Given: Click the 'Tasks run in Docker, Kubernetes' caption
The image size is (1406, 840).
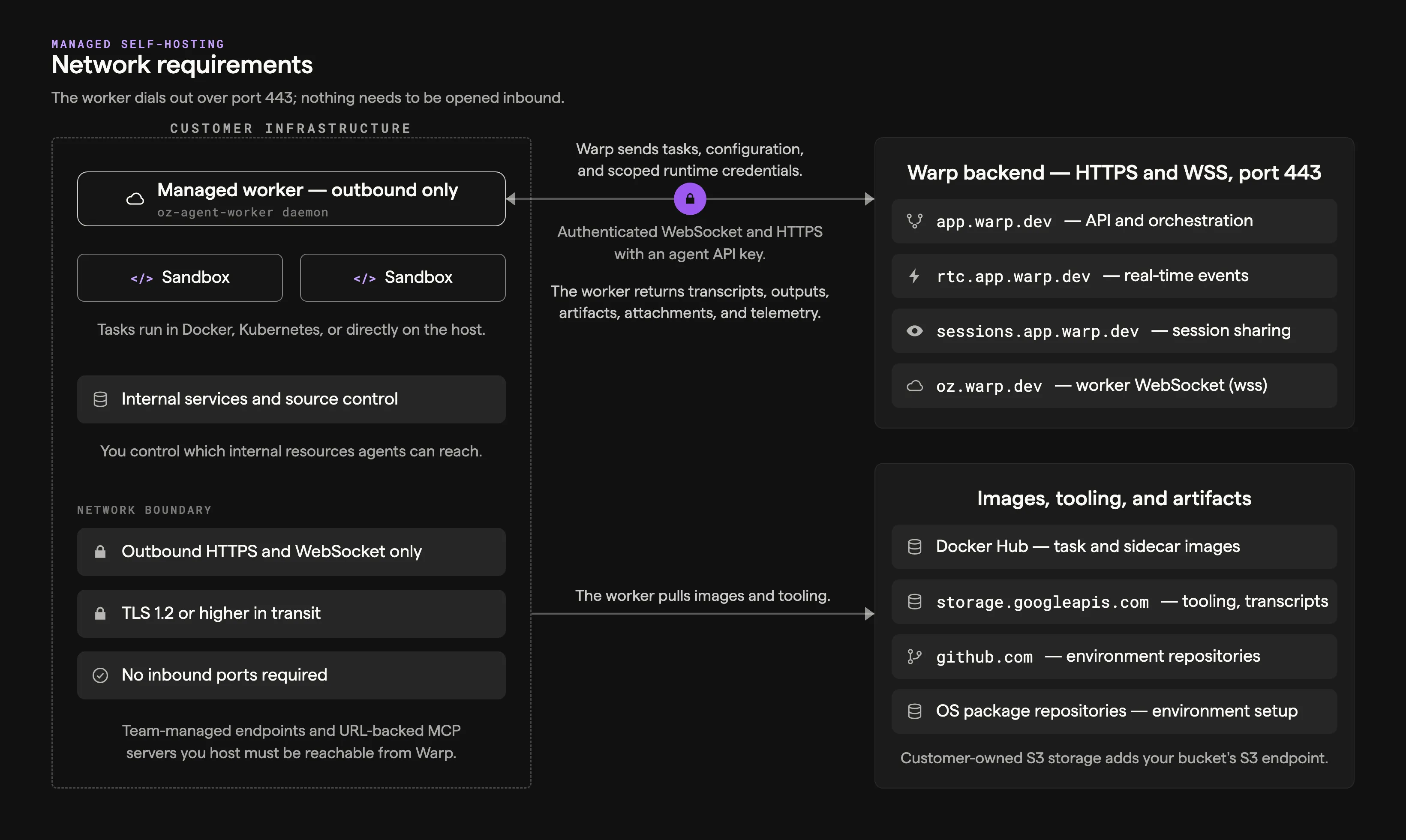Looking at the screenshot, I should pos(291,330).
